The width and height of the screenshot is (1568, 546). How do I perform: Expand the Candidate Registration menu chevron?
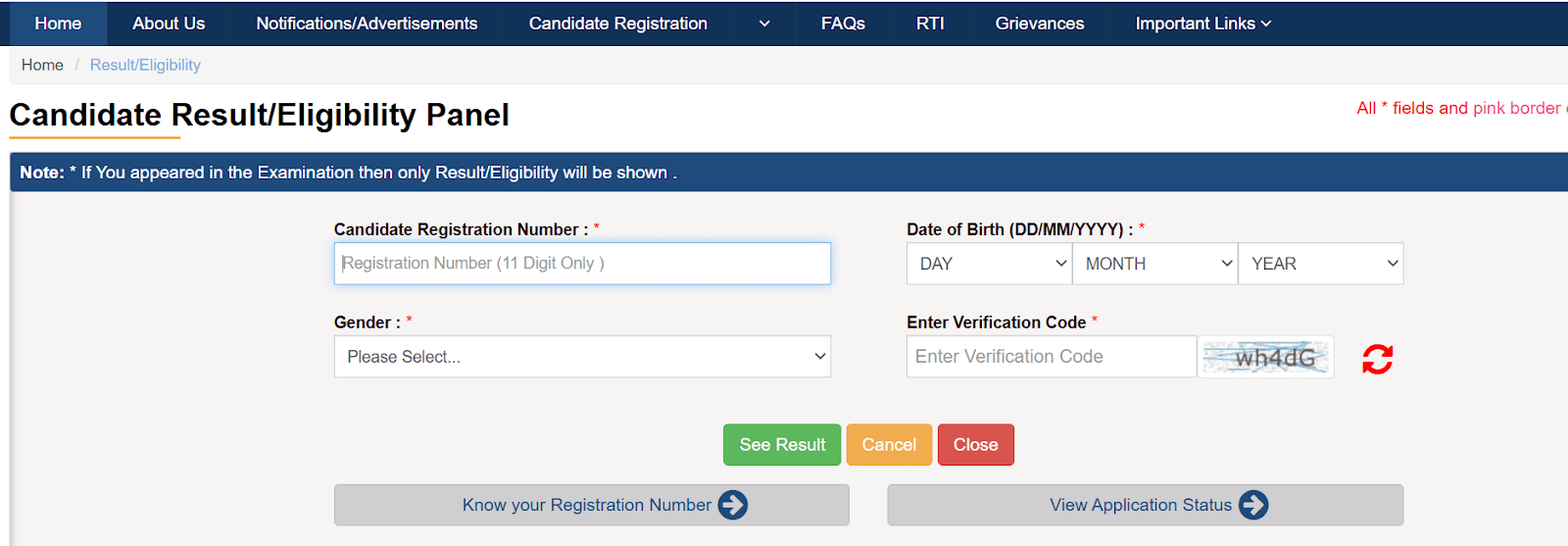pos(764,24)
